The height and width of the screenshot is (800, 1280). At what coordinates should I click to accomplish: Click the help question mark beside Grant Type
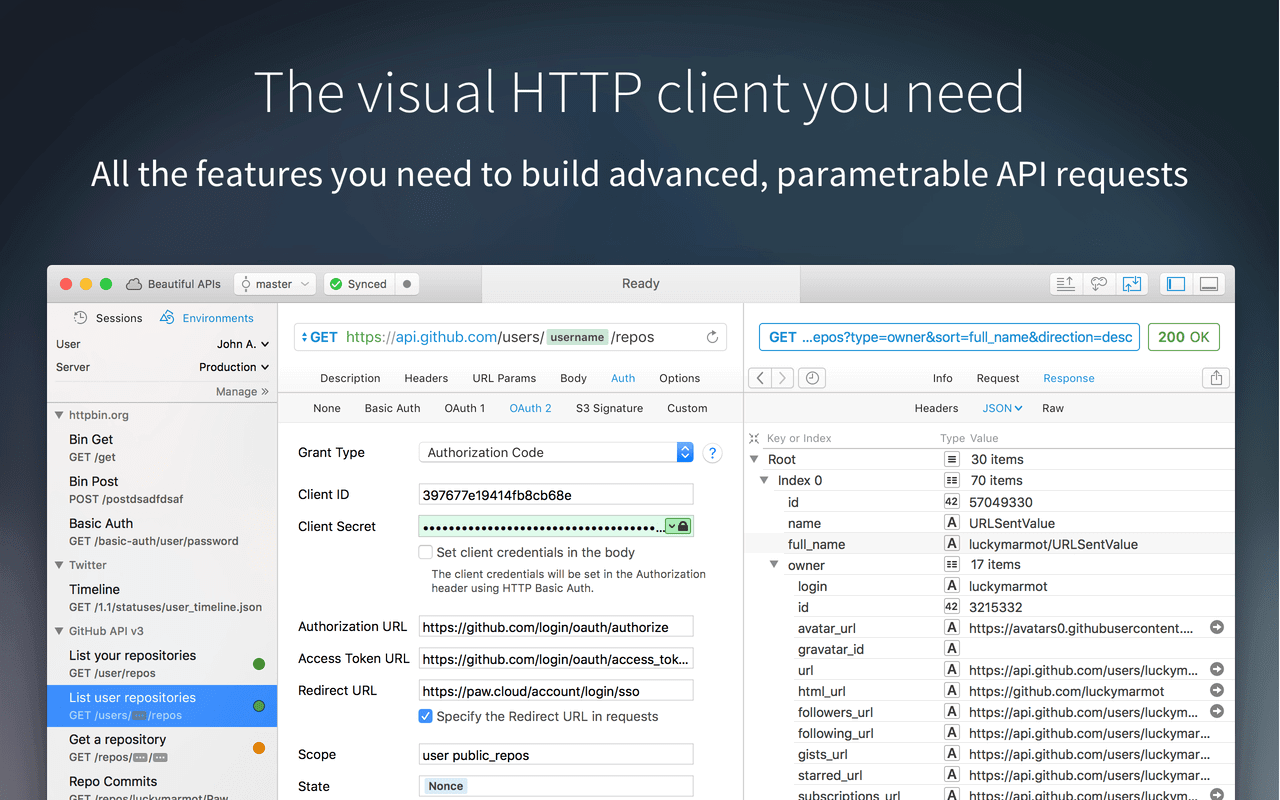(712, 453)
